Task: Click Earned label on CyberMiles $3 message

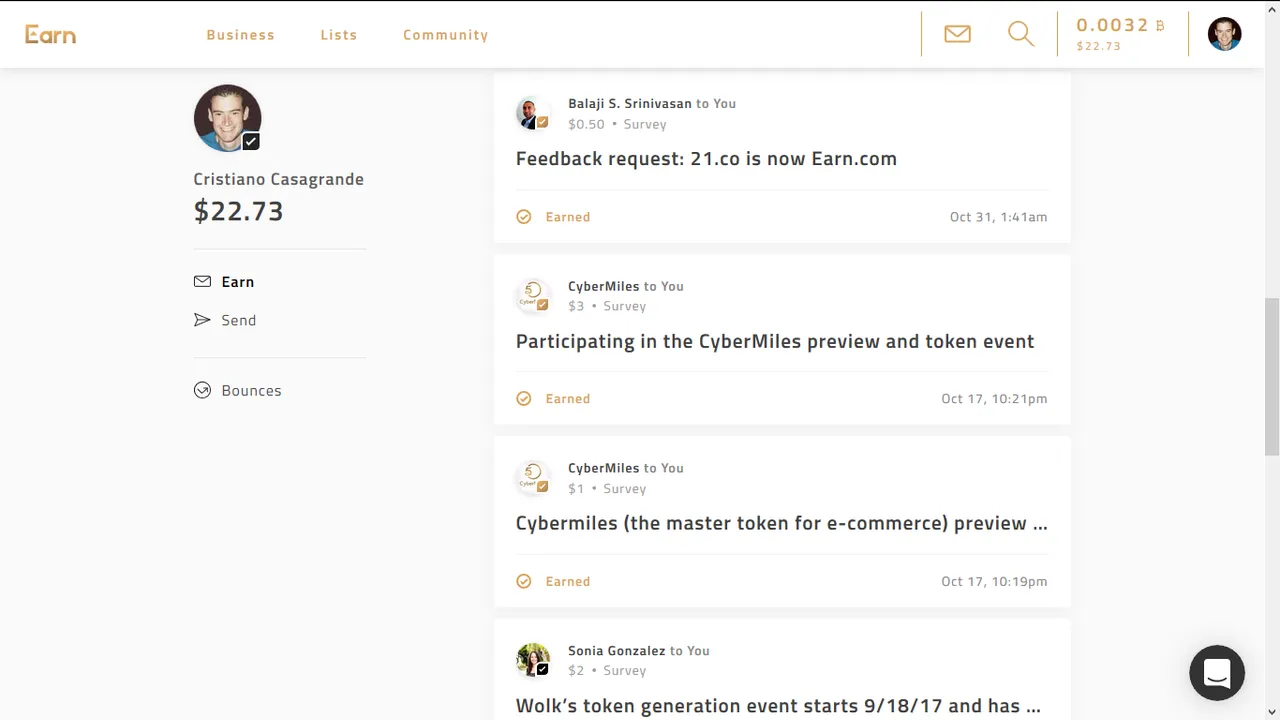Action: [568, 399]
